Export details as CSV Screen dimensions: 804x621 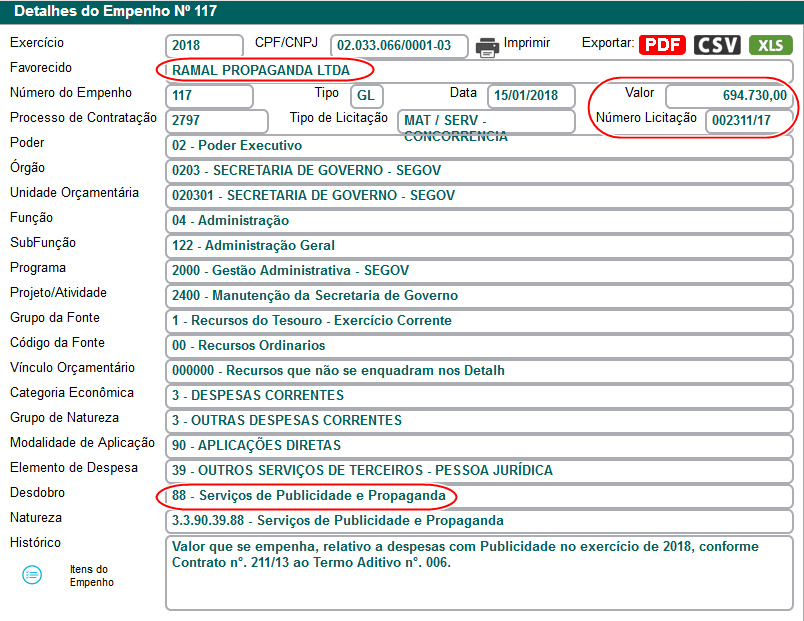pyautogui.click(x=717, y=45)
